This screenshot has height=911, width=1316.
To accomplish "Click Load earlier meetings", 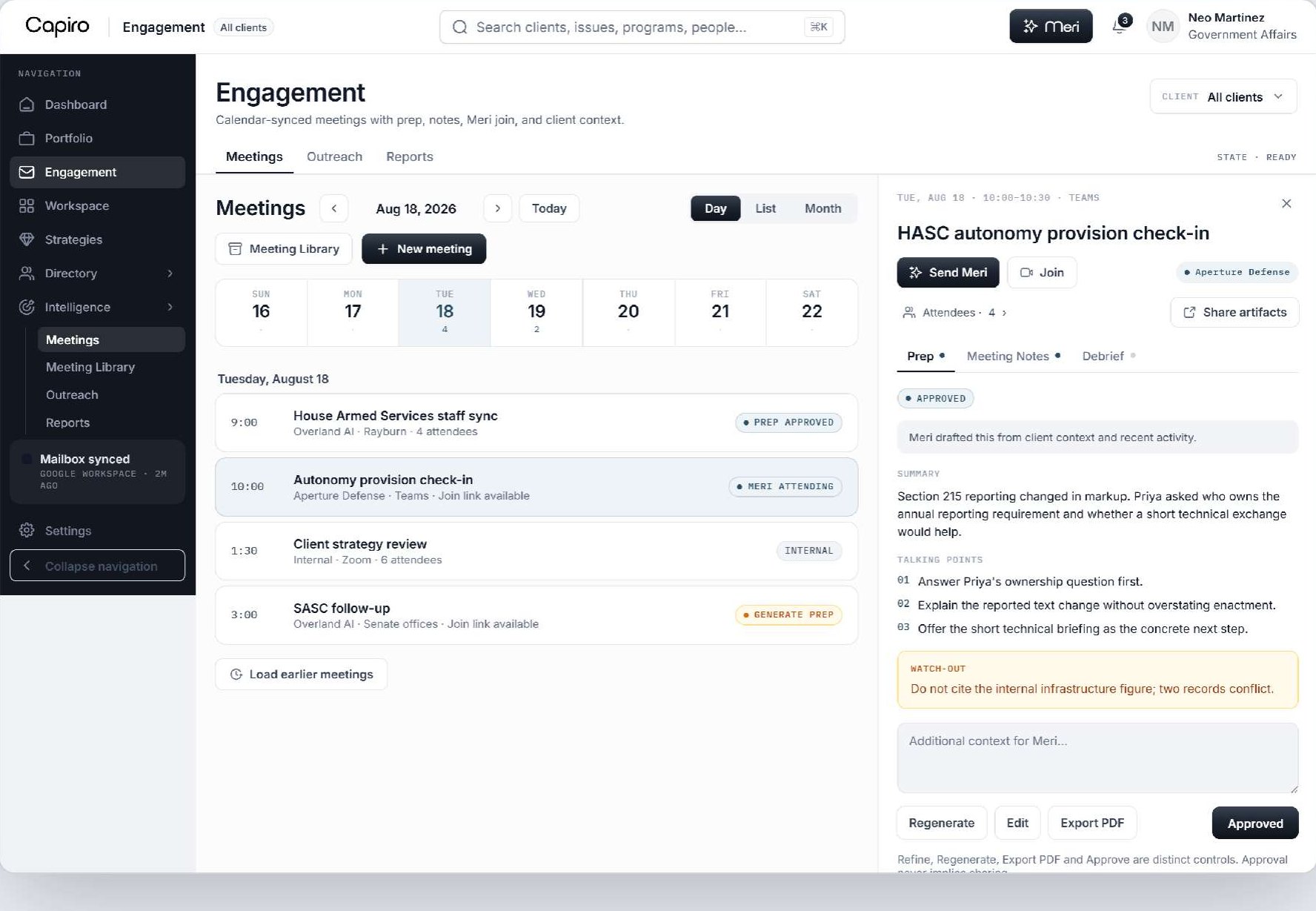I will point(301,675).
